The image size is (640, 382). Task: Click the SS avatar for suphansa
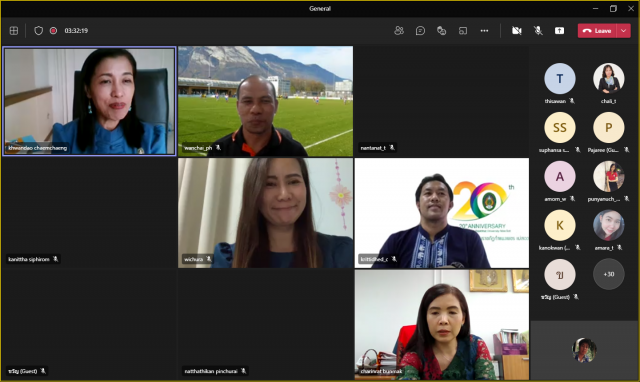560,127
